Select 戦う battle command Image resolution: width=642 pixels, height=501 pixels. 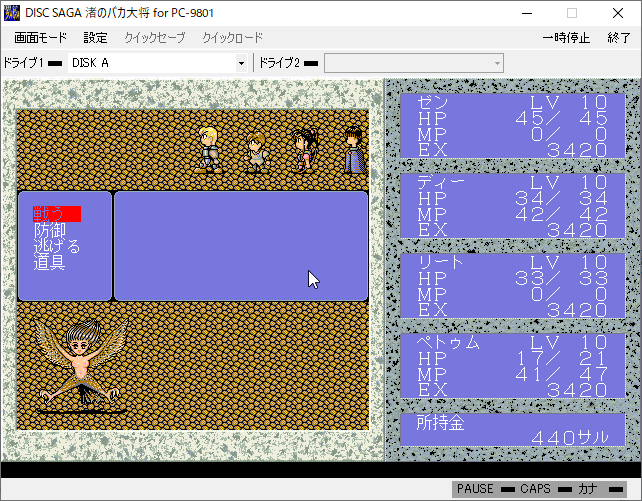click(x=57, y=214)
